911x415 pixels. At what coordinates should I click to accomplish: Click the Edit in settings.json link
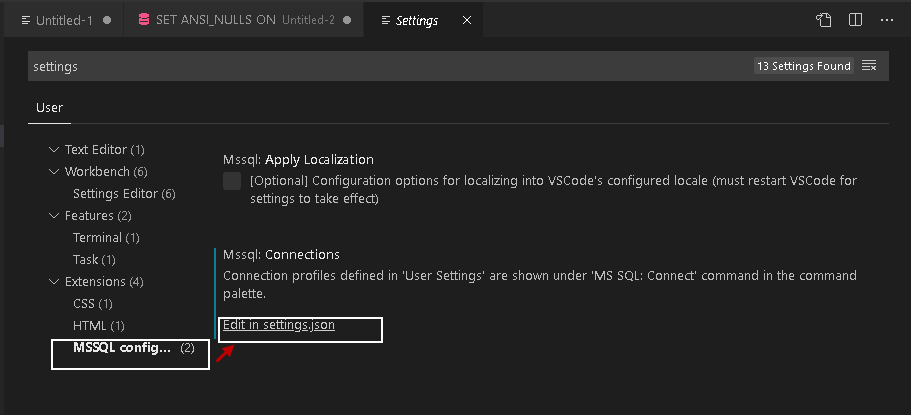[x=279, y=325]
